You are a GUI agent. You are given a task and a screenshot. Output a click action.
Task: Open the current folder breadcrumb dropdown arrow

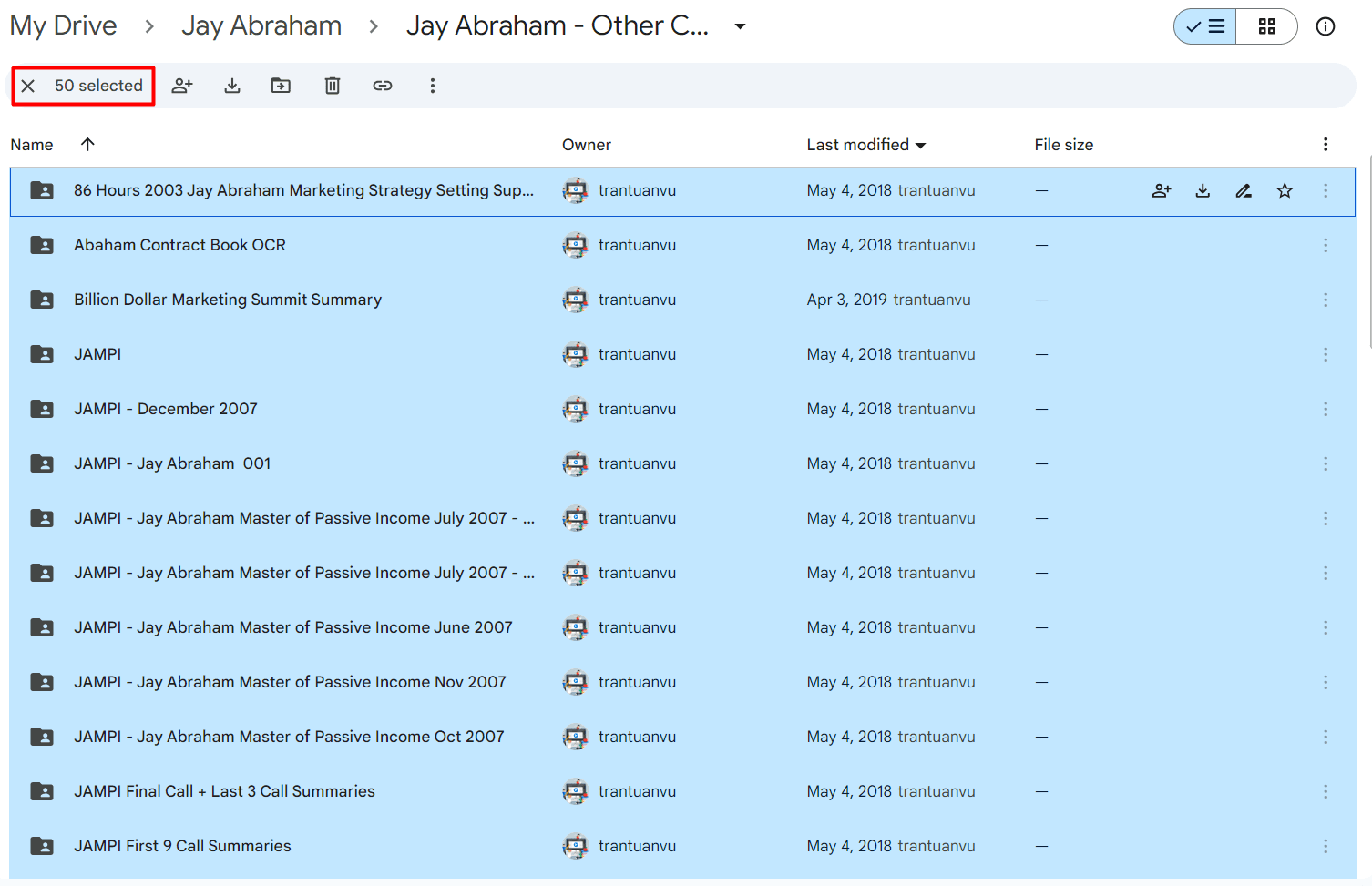point(741,26)
